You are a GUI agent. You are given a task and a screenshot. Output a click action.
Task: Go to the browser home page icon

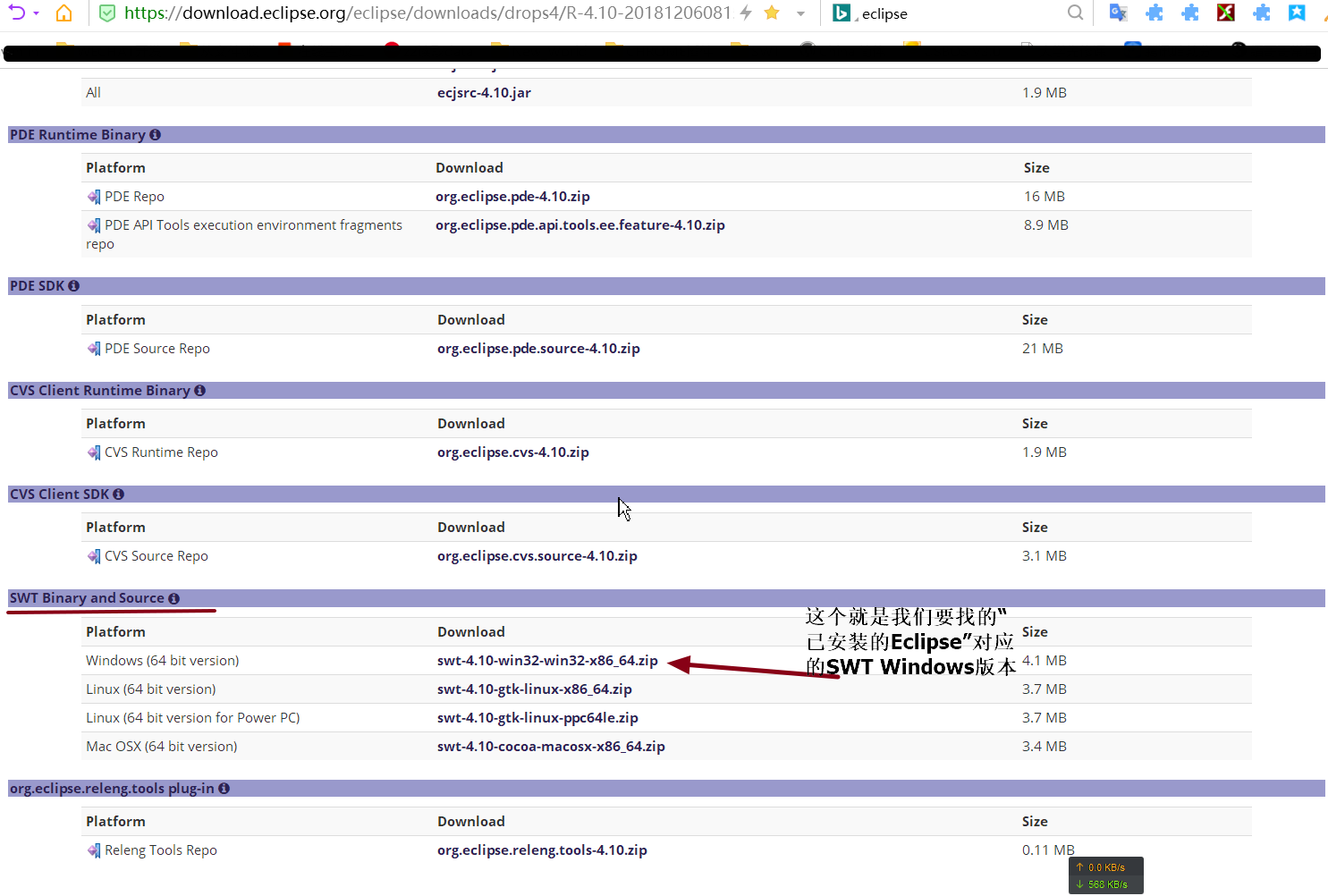tap(63, 13)
